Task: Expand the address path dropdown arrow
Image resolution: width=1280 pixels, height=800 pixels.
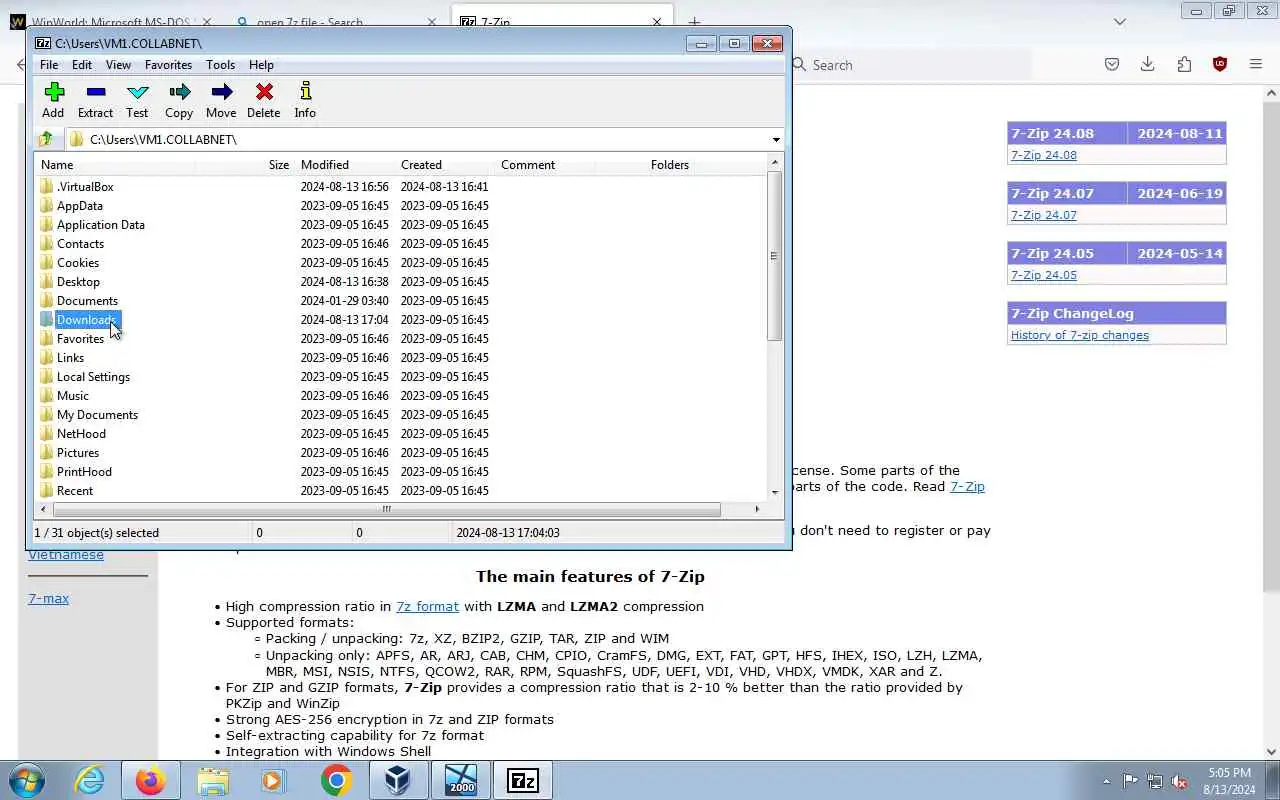Action: pyautogui.click(x=776, y=140)
